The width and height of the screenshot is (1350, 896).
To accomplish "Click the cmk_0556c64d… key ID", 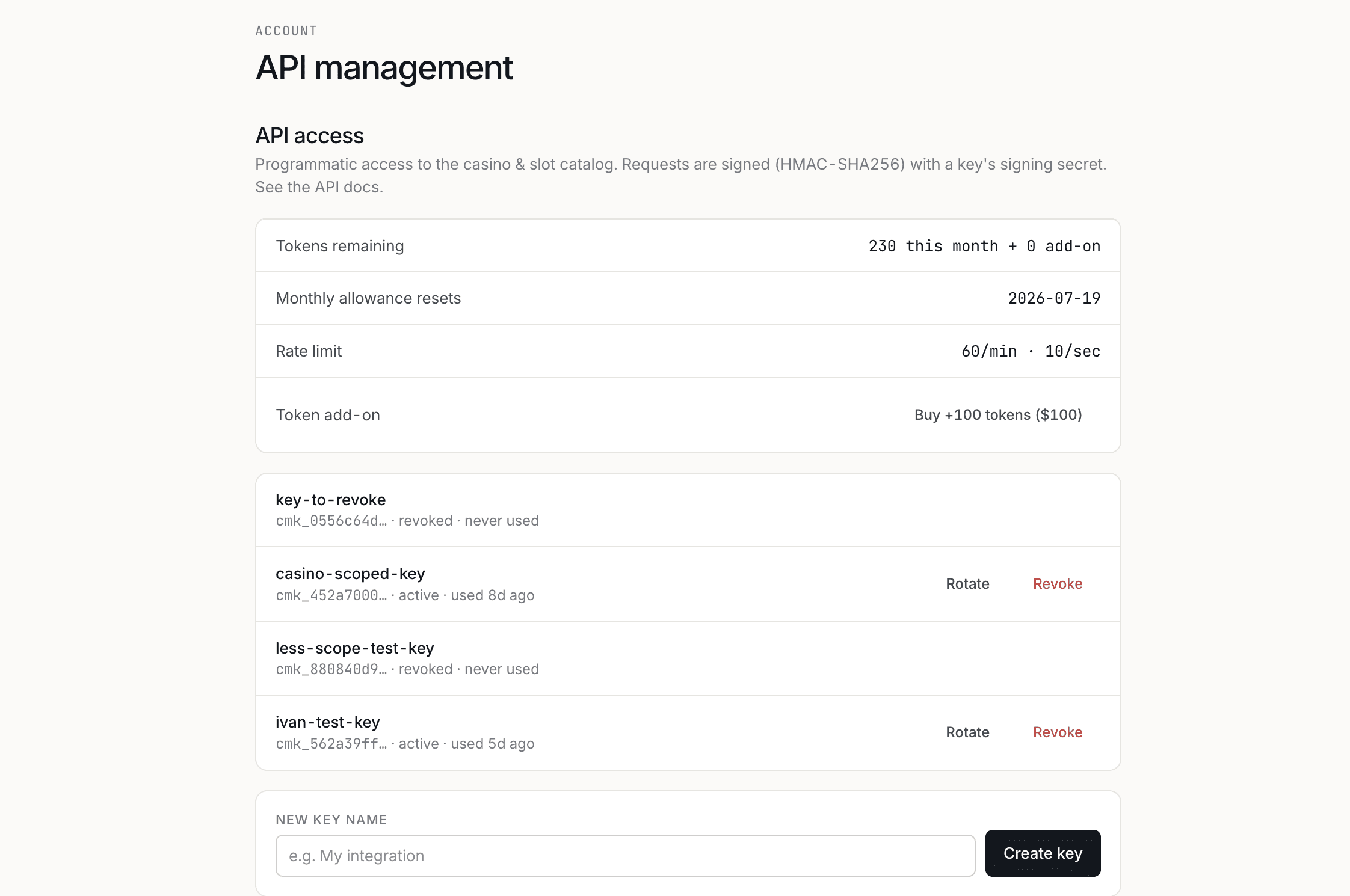I will pos(331,521).
